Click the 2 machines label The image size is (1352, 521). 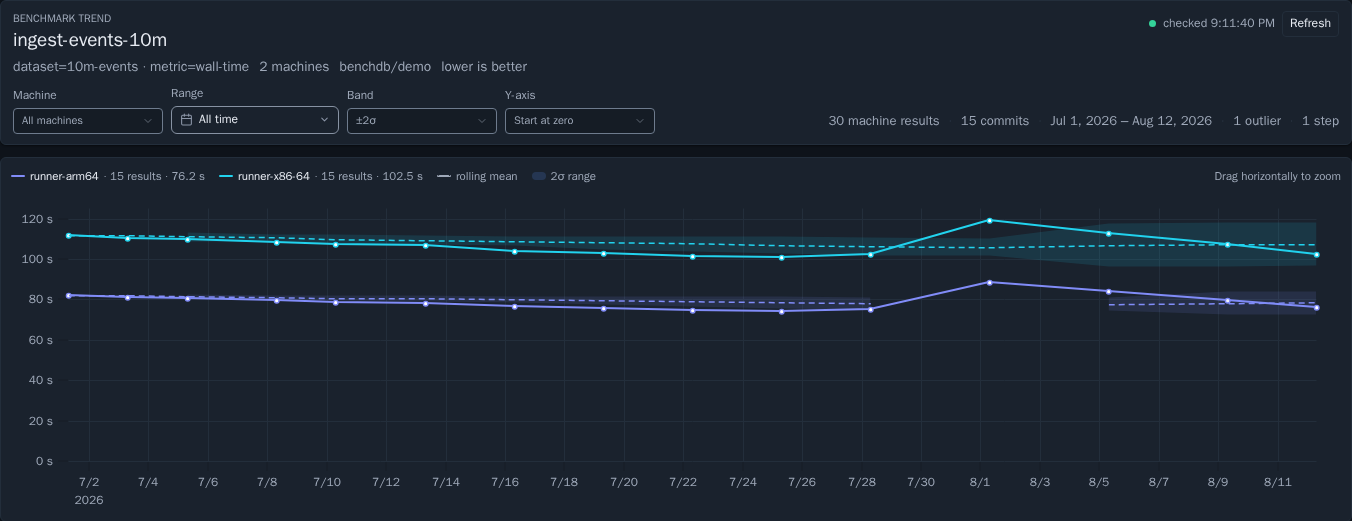click(294, 66)
